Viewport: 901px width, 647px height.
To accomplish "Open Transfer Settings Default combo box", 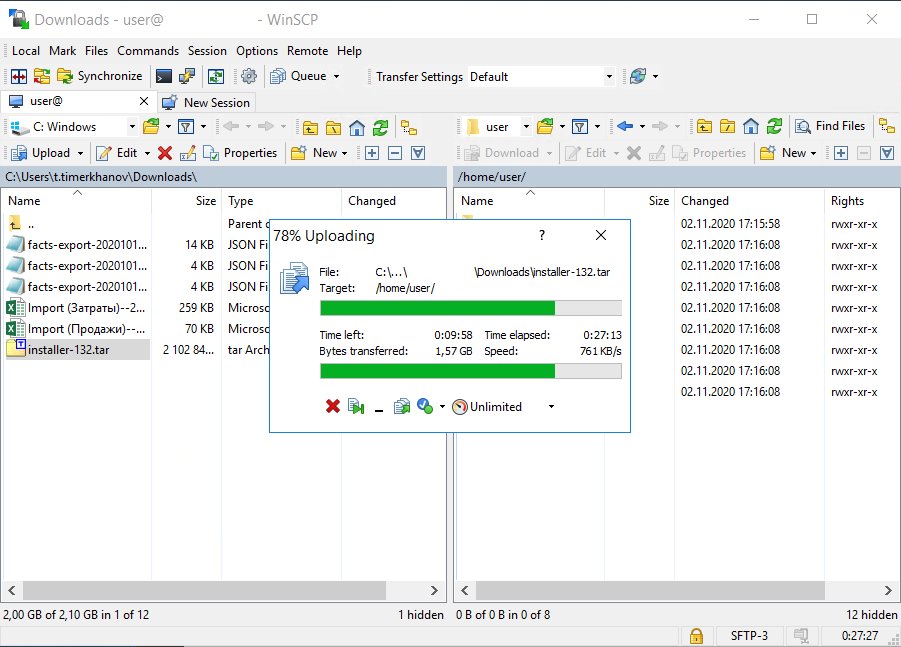I will (541, 76).
